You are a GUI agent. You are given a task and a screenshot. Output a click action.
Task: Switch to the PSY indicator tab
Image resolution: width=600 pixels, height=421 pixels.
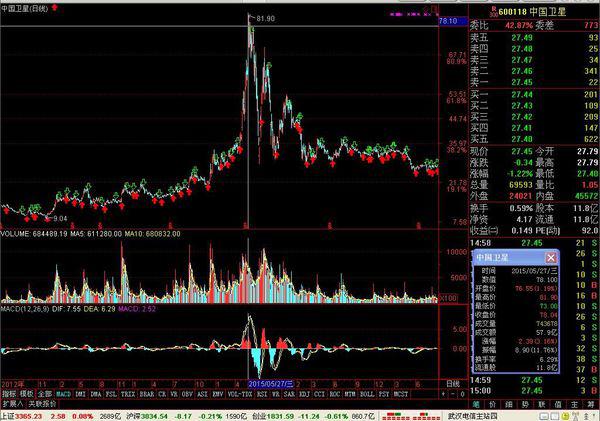pyautogui.click(x=384, y=393)
